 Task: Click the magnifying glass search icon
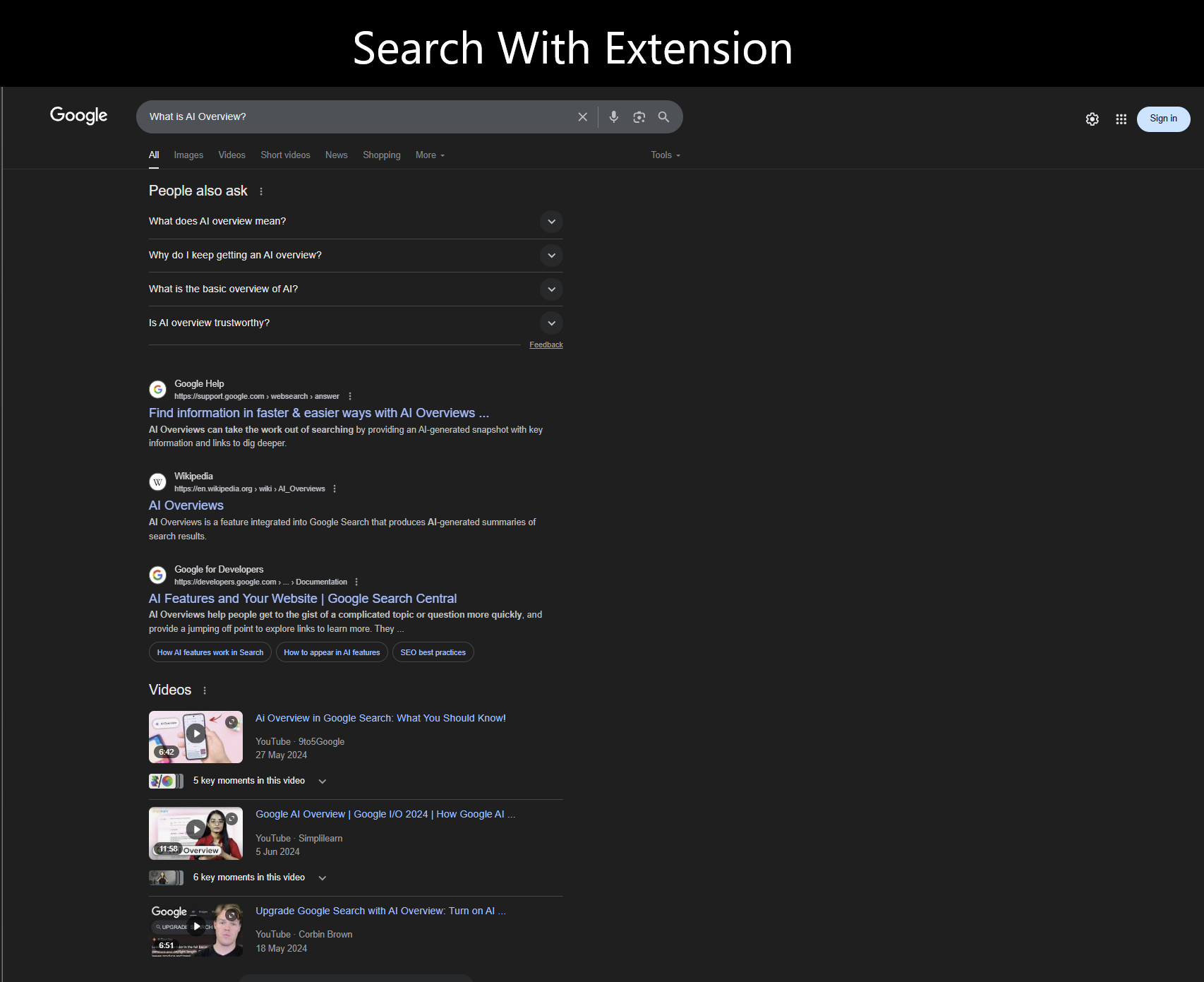click(664, 117)
